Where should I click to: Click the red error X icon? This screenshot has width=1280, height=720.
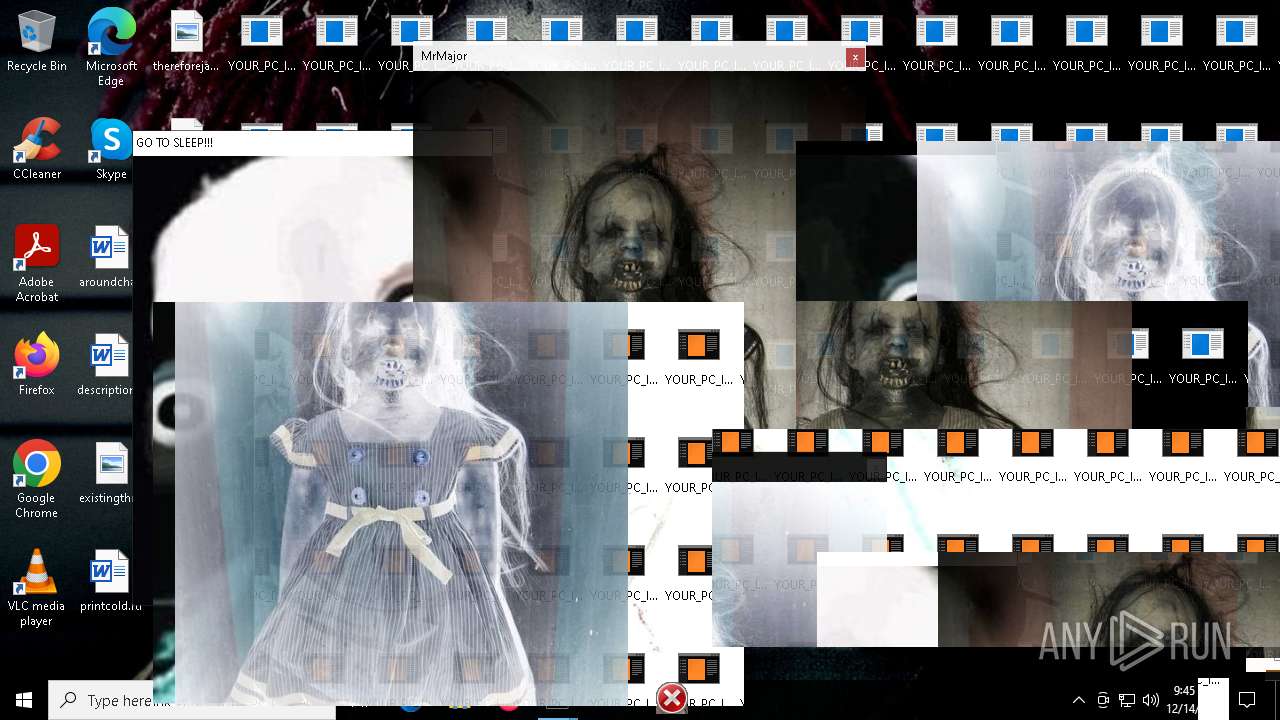pyautogui.click(x=672, y=698)
